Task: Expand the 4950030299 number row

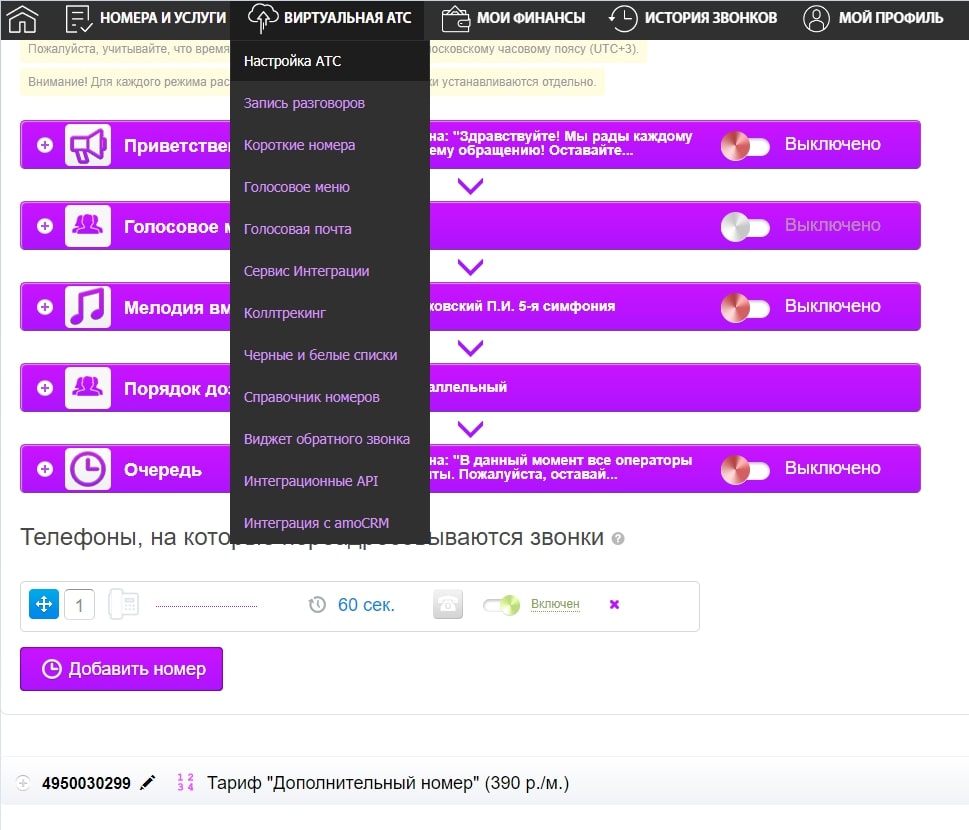Action: click(23, 783)
